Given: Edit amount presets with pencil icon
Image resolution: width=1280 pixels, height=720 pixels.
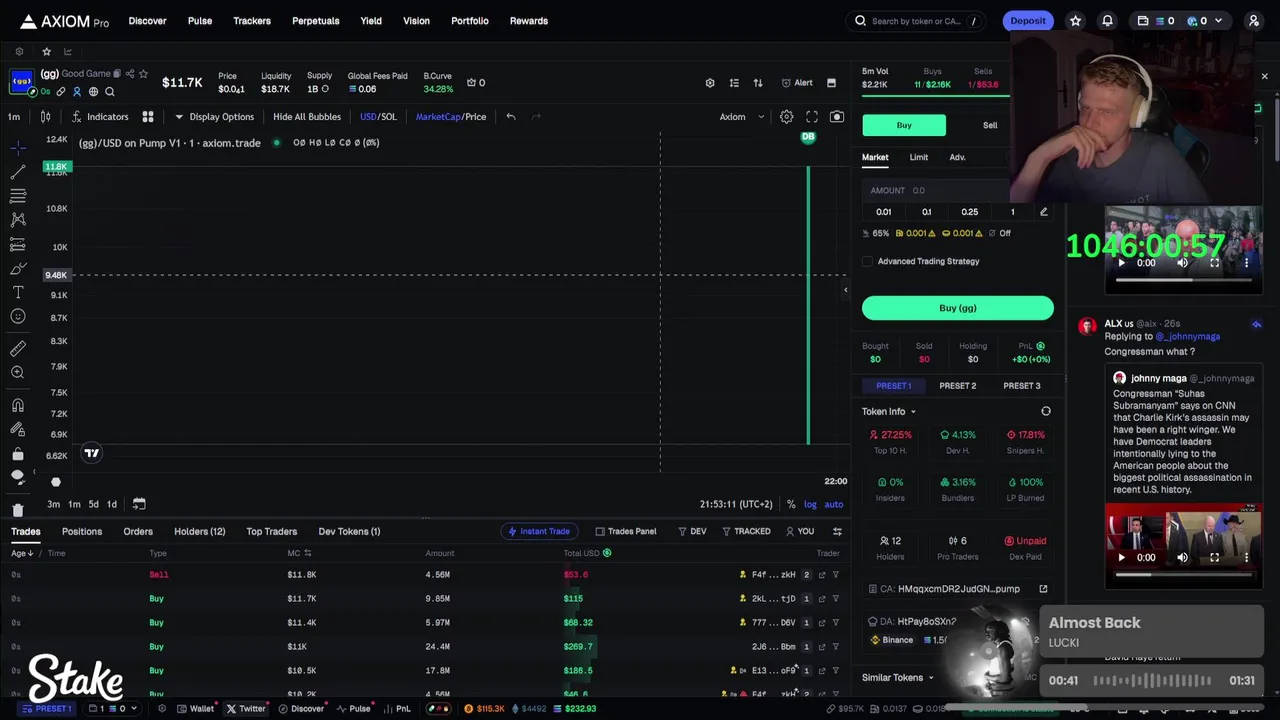Looking at the screenshot, I should (1044, 212).
